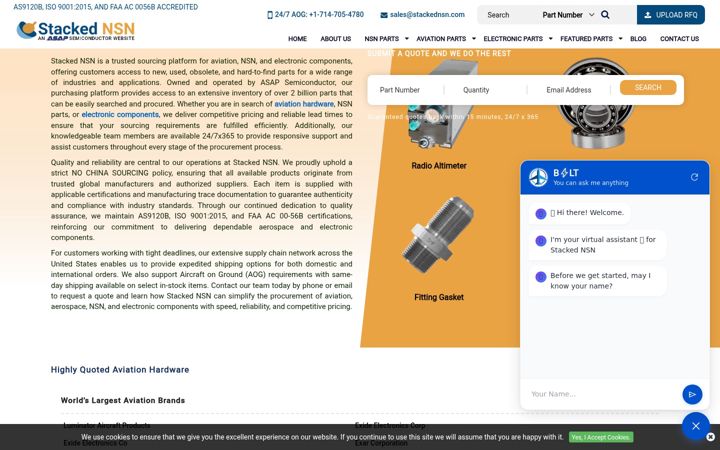
Task: Follow the electronic components link
Action: 120,115
